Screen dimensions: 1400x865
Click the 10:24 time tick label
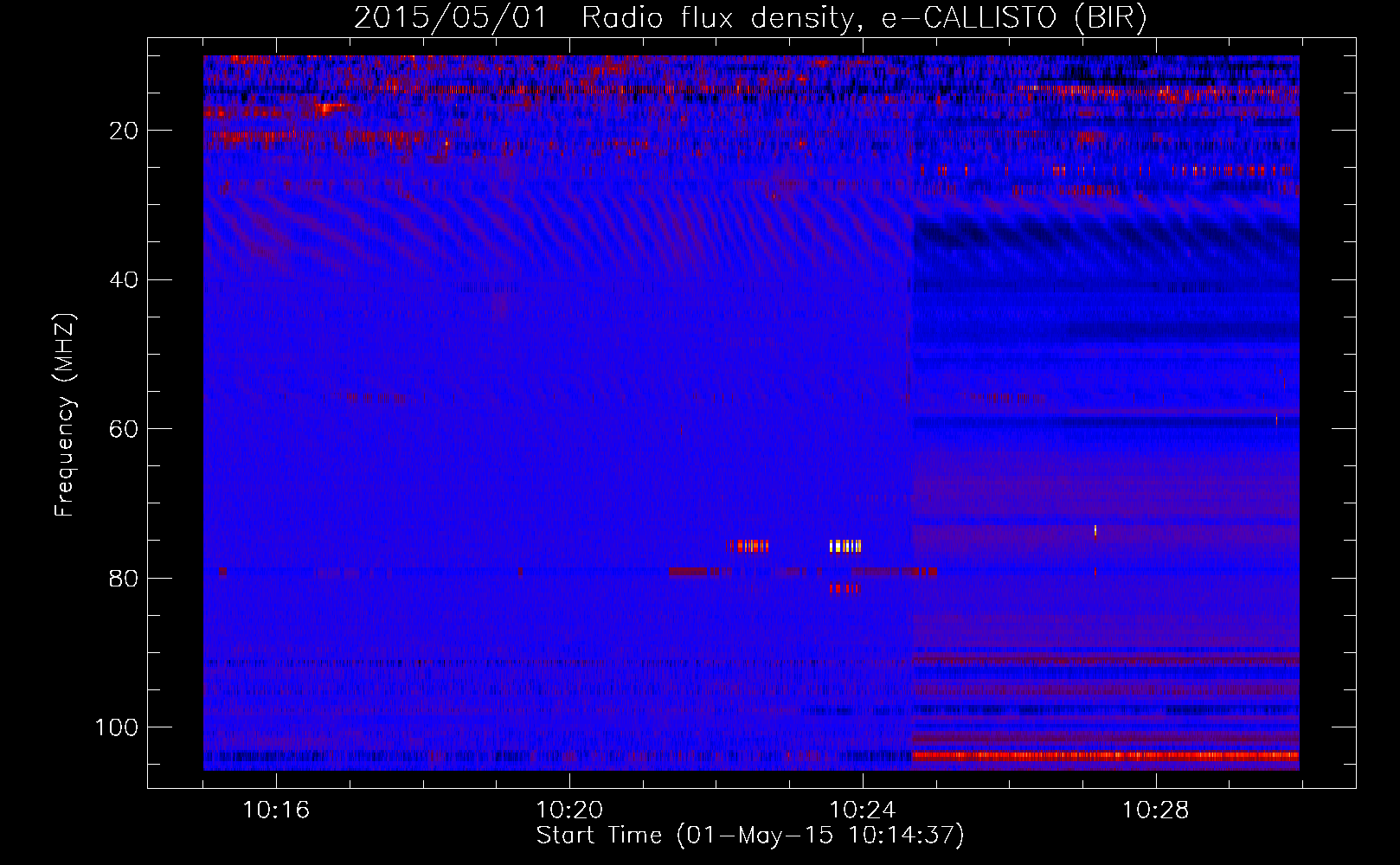click(863, 811)
